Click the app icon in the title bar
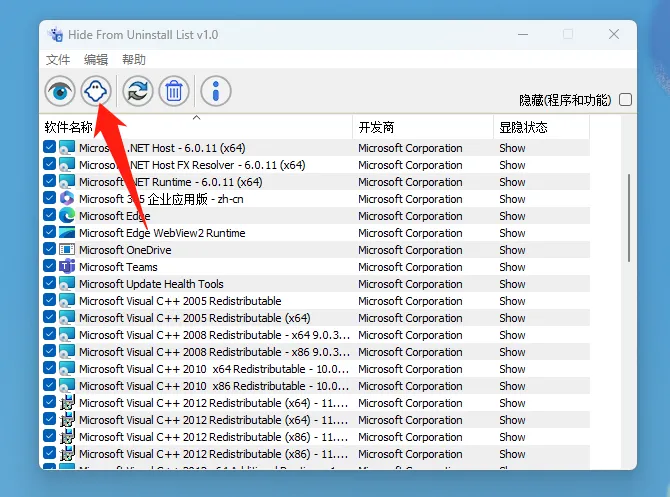 pyautogui.click(x=56, y=34)
